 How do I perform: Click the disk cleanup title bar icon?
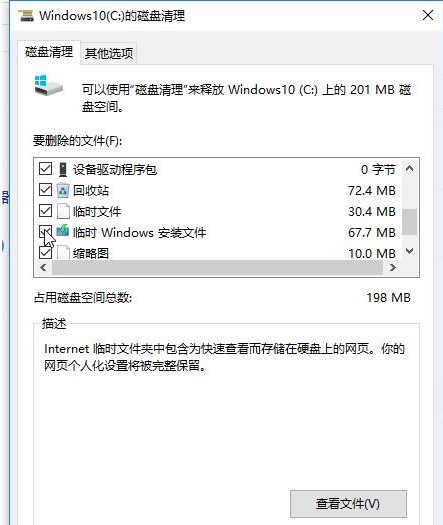26,16
